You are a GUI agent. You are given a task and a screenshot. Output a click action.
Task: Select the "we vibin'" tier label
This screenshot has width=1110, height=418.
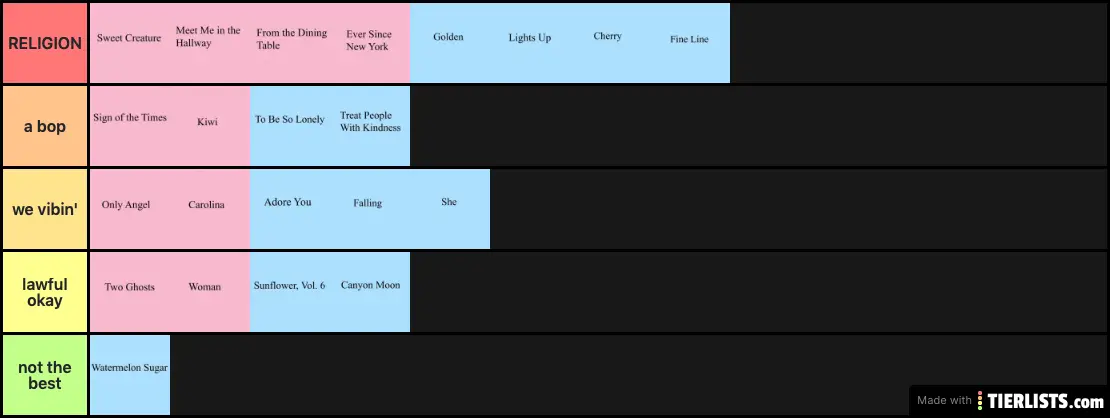pos(45,210)
